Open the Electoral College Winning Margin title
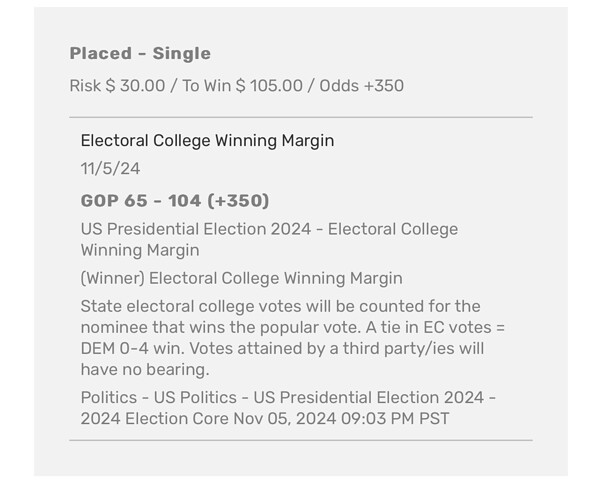Image resolution: width=603 pixels, height=500 pixels. [207, 141]
